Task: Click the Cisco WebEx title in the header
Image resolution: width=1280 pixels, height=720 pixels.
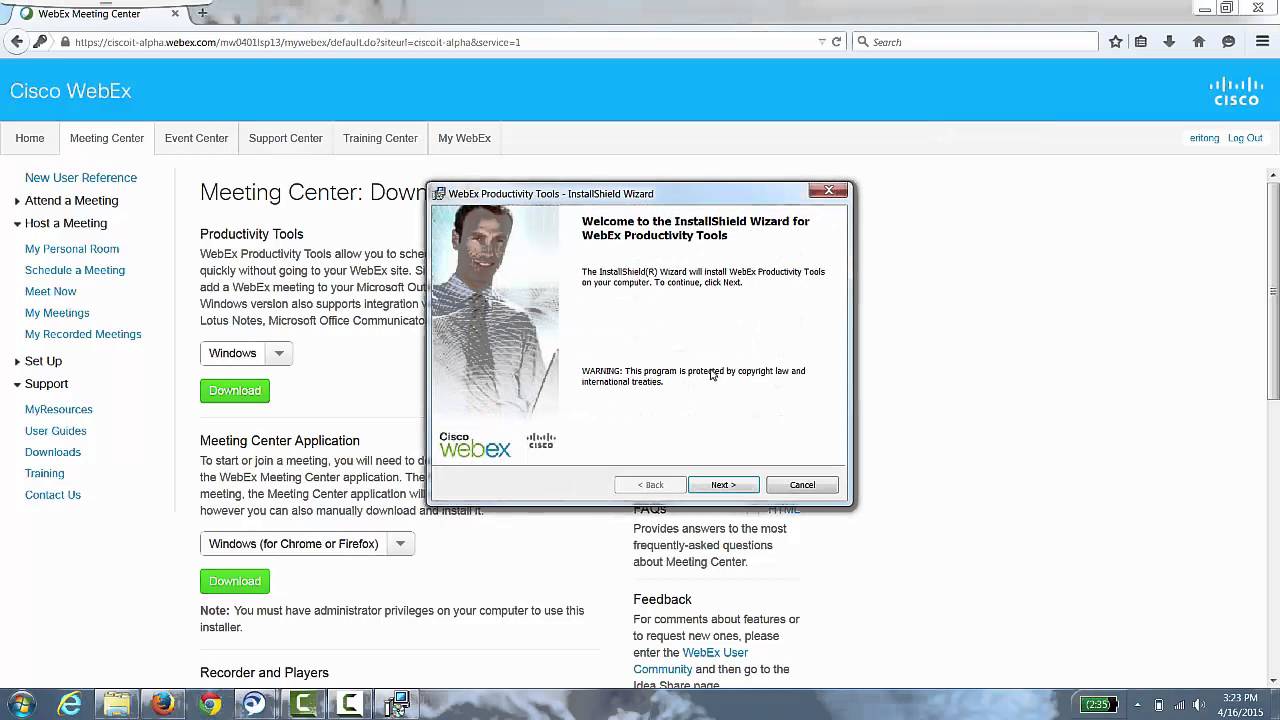Action: pyautogui.click(x=71, y=91)
